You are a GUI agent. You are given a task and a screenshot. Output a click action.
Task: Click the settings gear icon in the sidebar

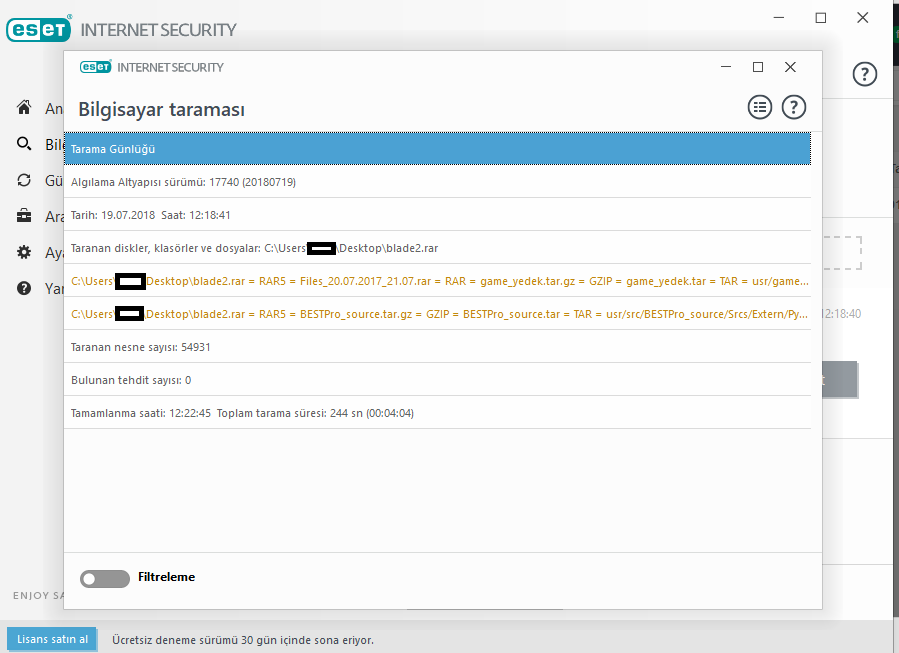[x=24, y=252]
